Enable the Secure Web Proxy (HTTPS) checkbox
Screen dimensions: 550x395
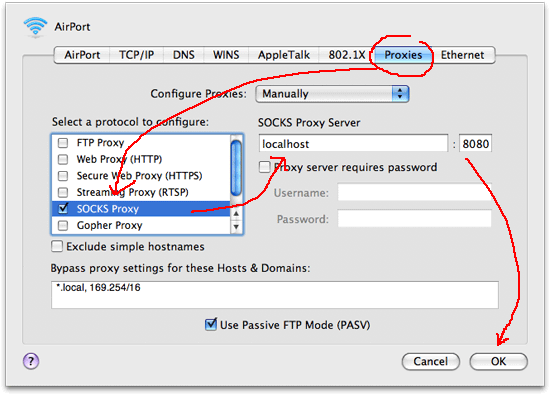[63, 175]
